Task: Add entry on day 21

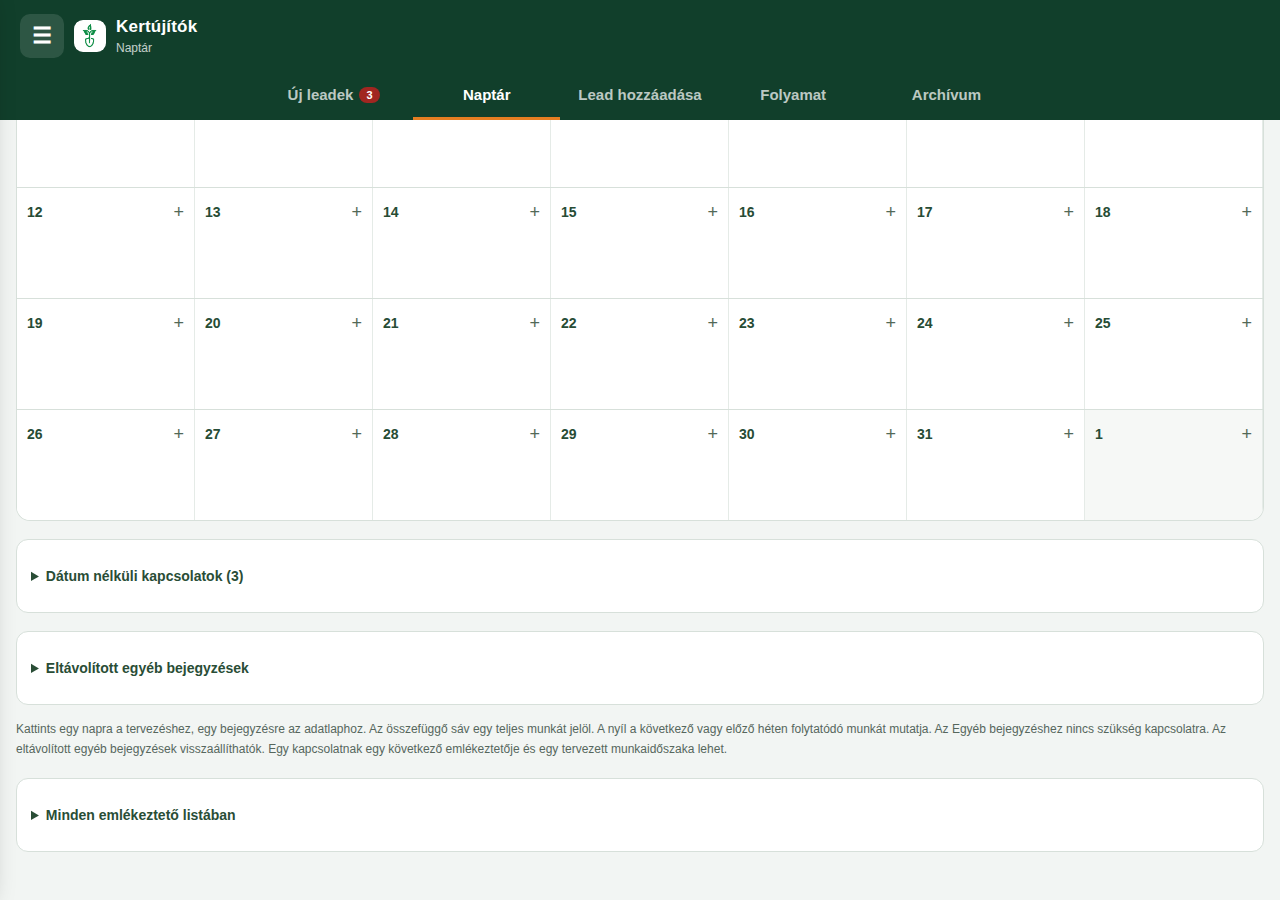Action: (535, 323)
